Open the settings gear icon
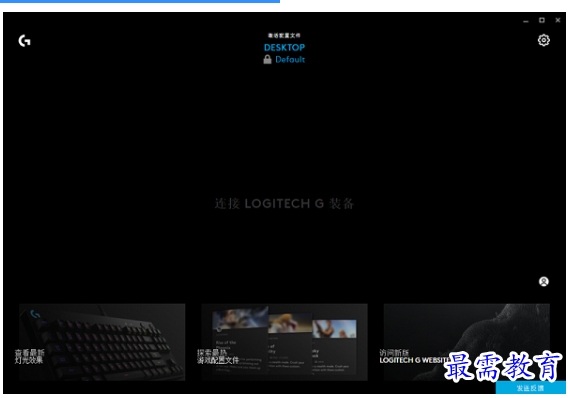This screenshot has height=398, width=568. tap(543, 40)
